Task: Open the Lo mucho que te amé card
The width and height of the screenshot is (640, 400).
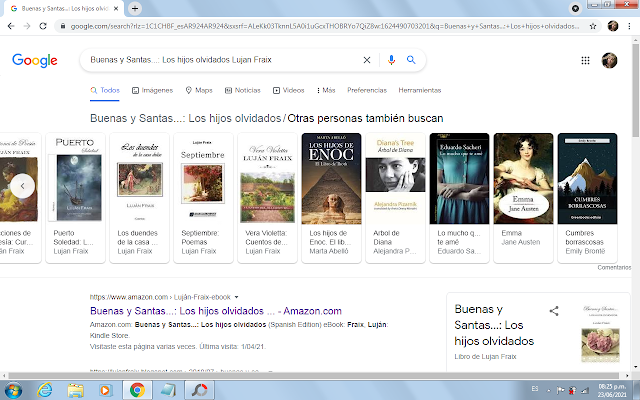Action: [459, 198]
